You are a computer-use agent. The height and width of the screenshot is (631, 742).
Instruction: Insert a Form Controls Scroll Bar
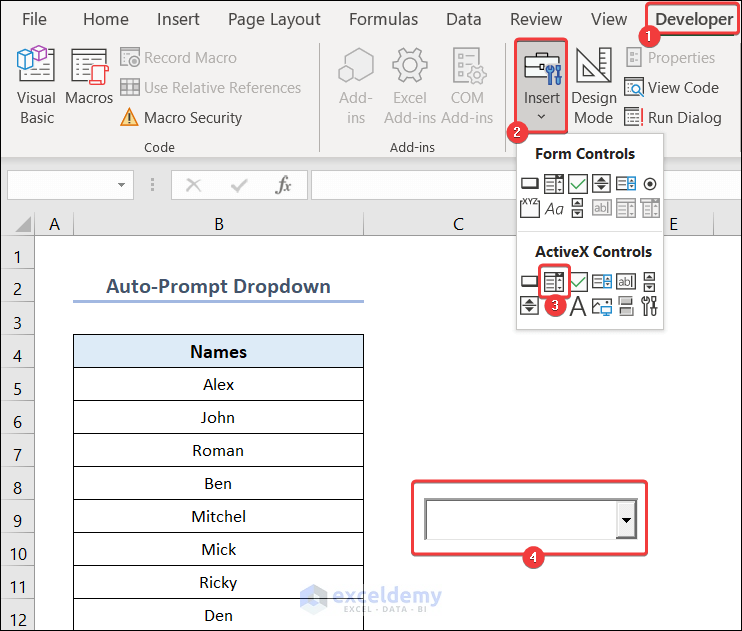click(x=577, y=208)
